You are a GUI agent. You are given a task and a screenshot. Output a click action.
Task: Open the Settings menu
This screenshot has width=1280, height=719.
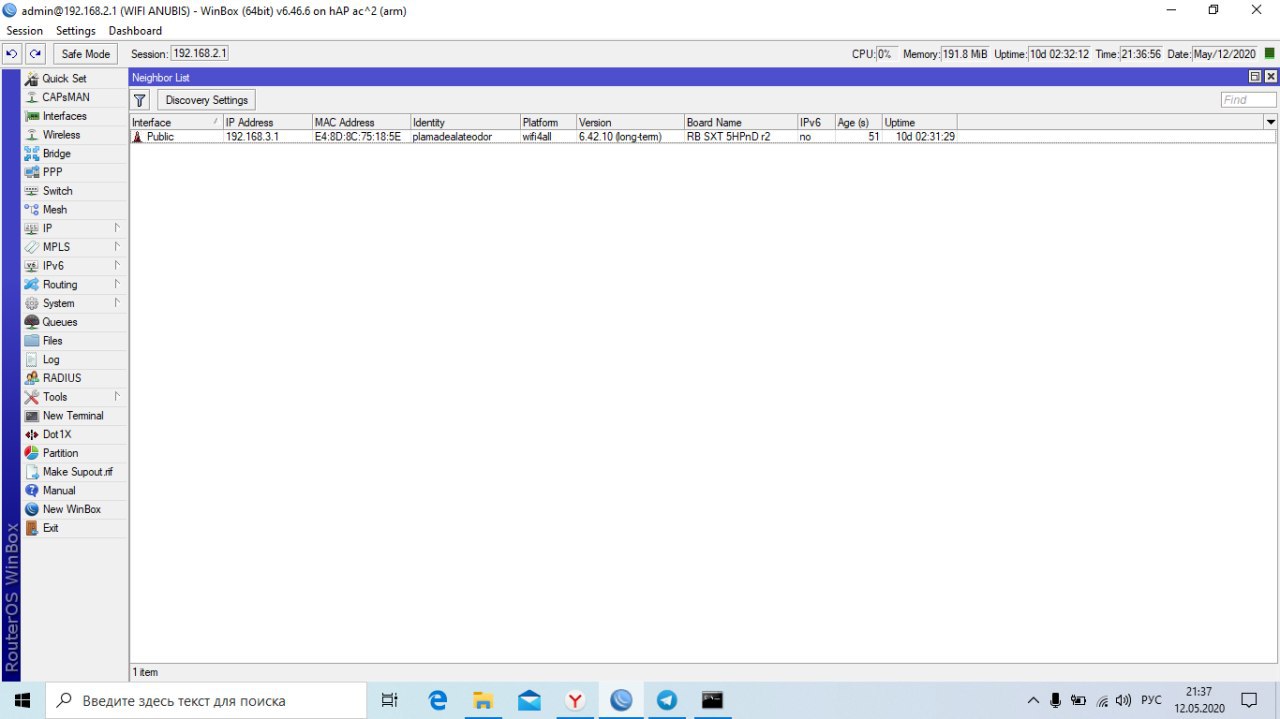click(x=76, y=31)
